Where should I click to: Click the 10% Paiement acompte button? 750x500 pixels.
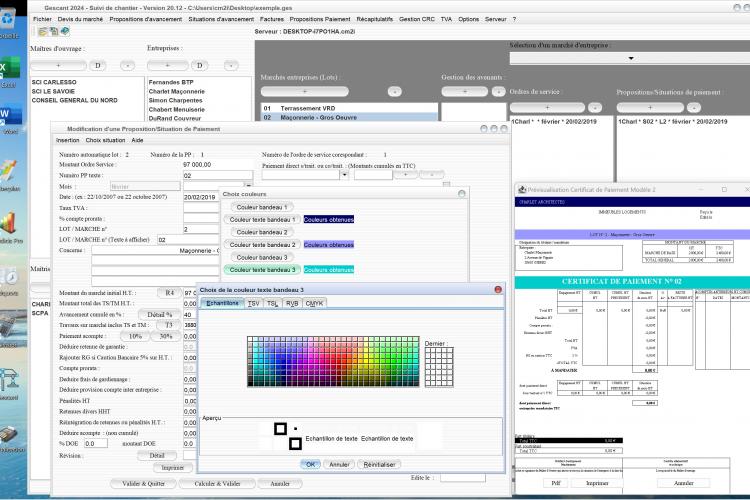click(x=135, y=336)
